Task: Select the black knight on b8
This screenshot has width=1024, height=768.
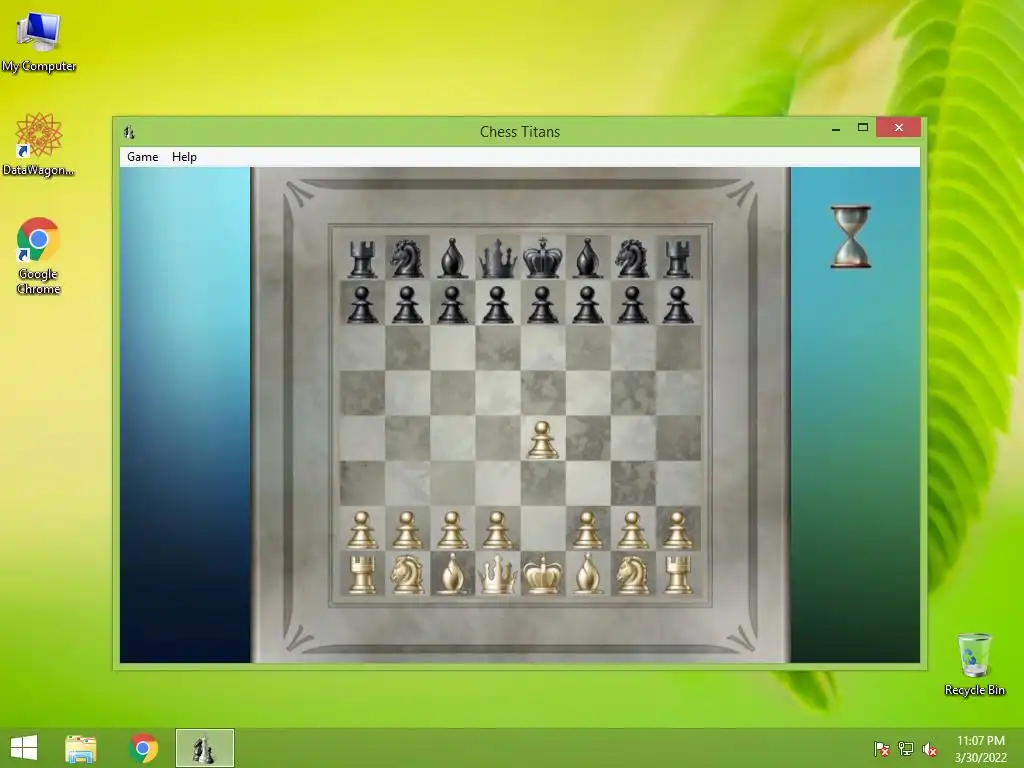Action: tap(408, 259)
